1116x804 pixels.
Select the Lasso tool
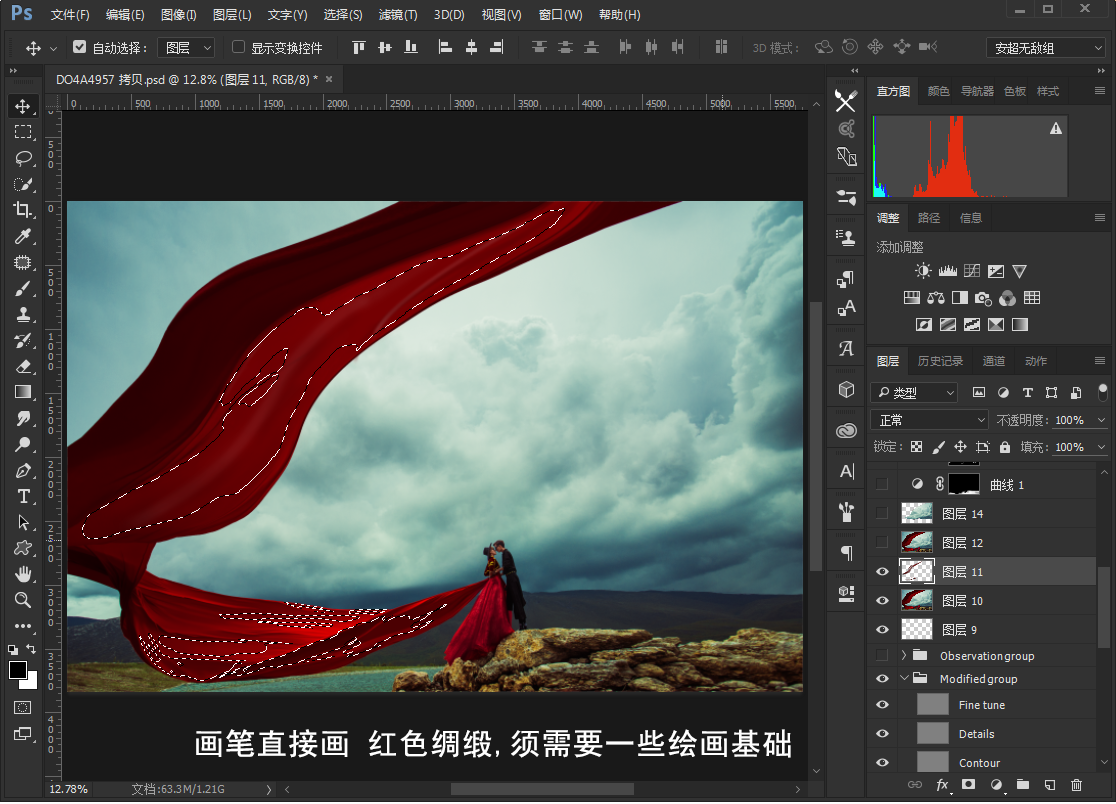(x=23, y=158)
